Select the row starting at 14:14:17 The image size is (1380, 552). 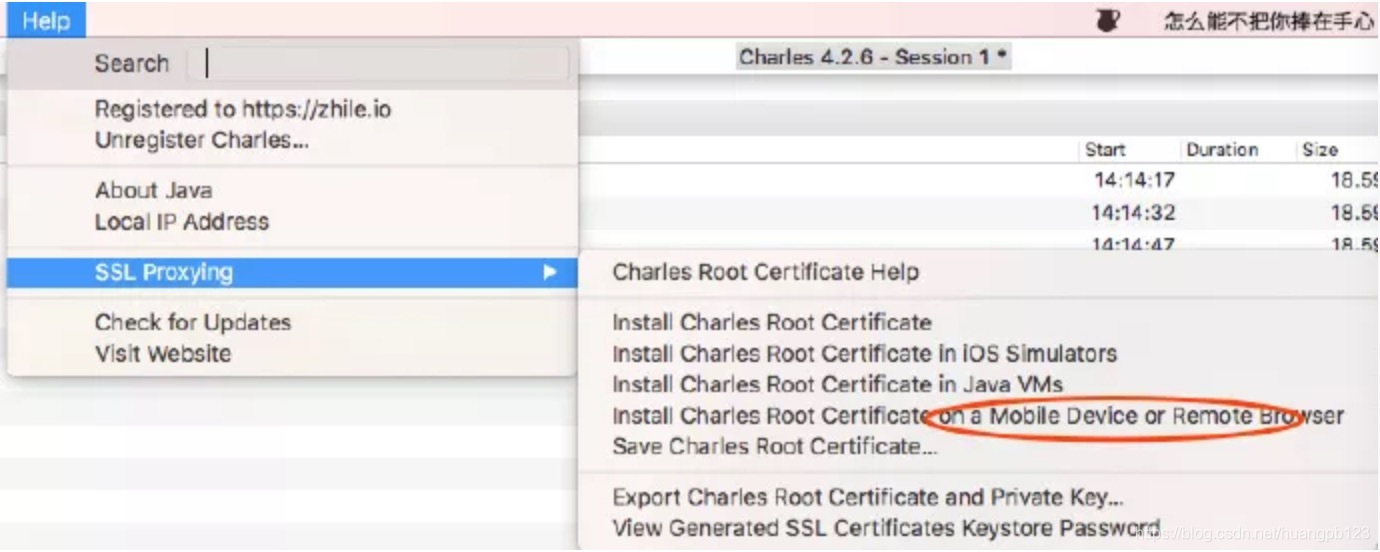click(x=980, y=181)
